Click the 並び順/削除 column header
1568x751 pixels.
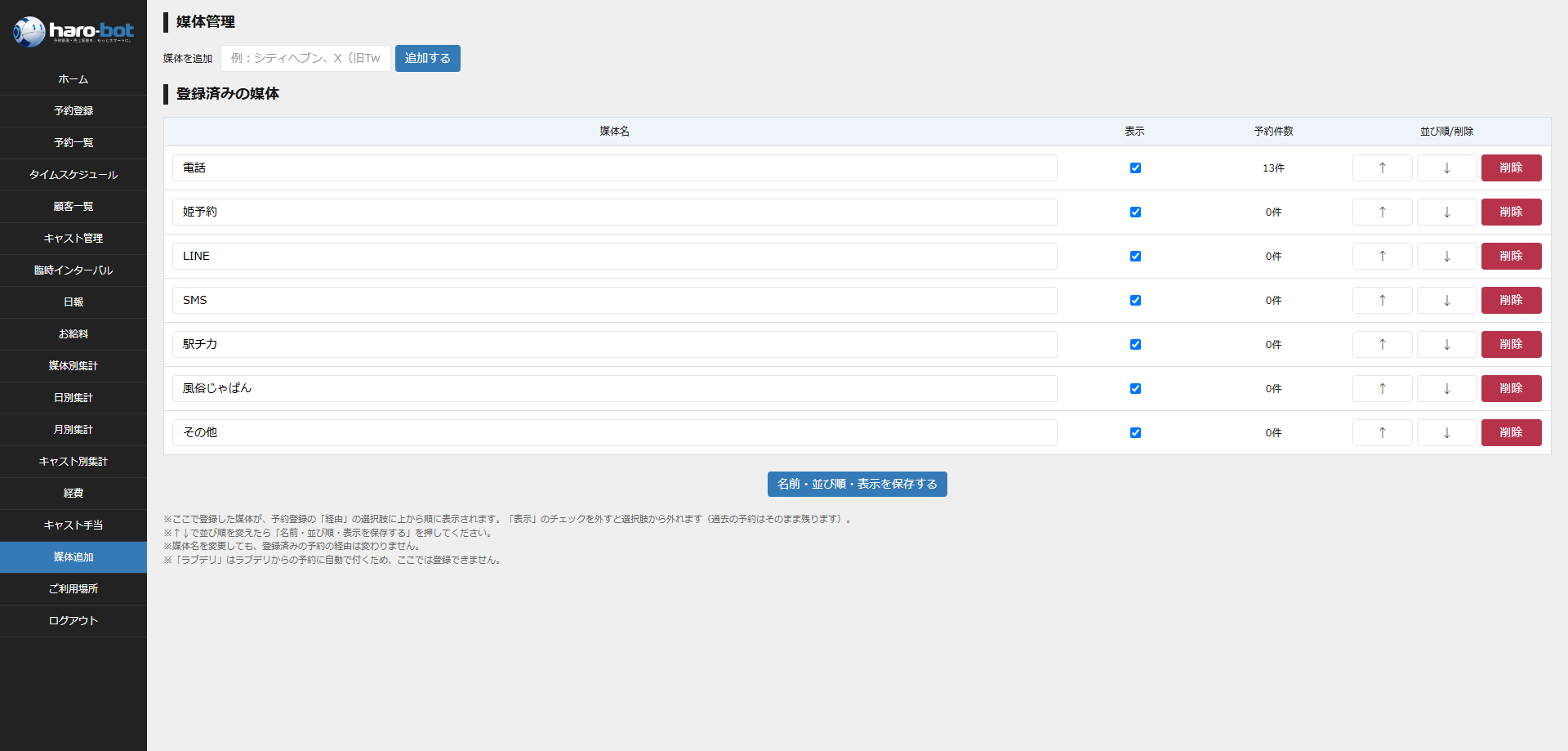click(x=1447, y=132)
